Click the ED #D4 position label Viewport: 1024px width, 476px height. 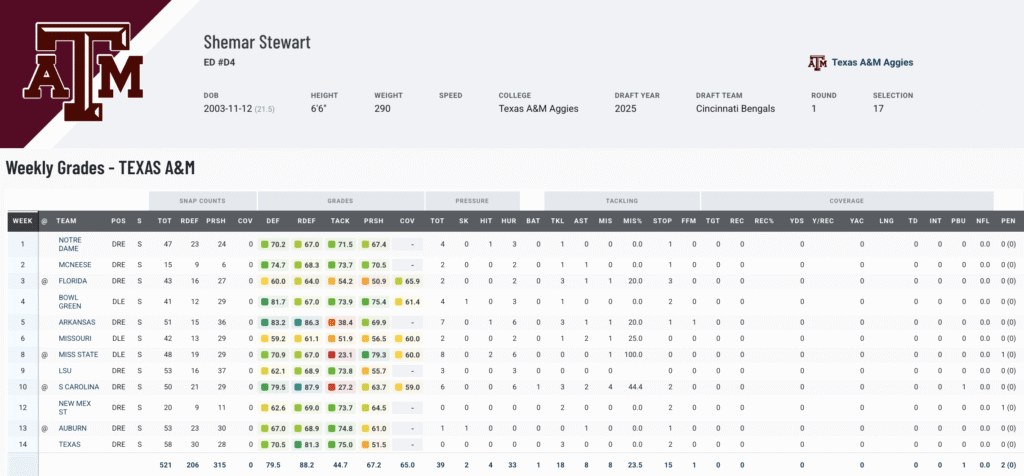tap(219, 63)
